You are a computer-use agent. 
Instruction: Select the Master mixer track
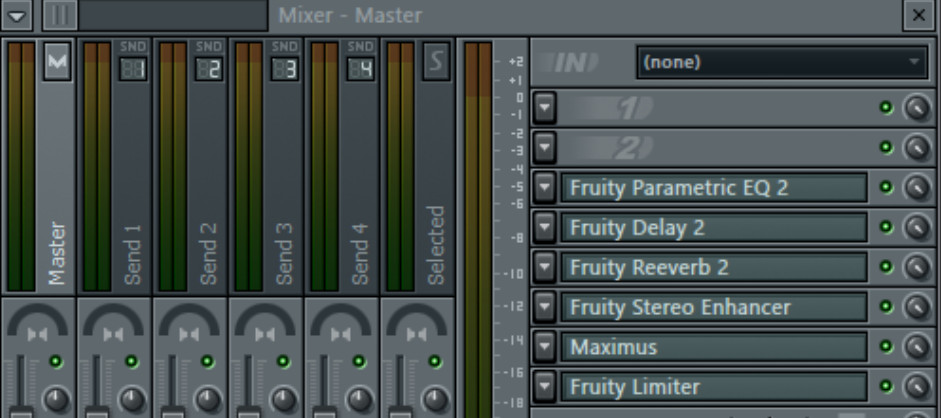38,167
